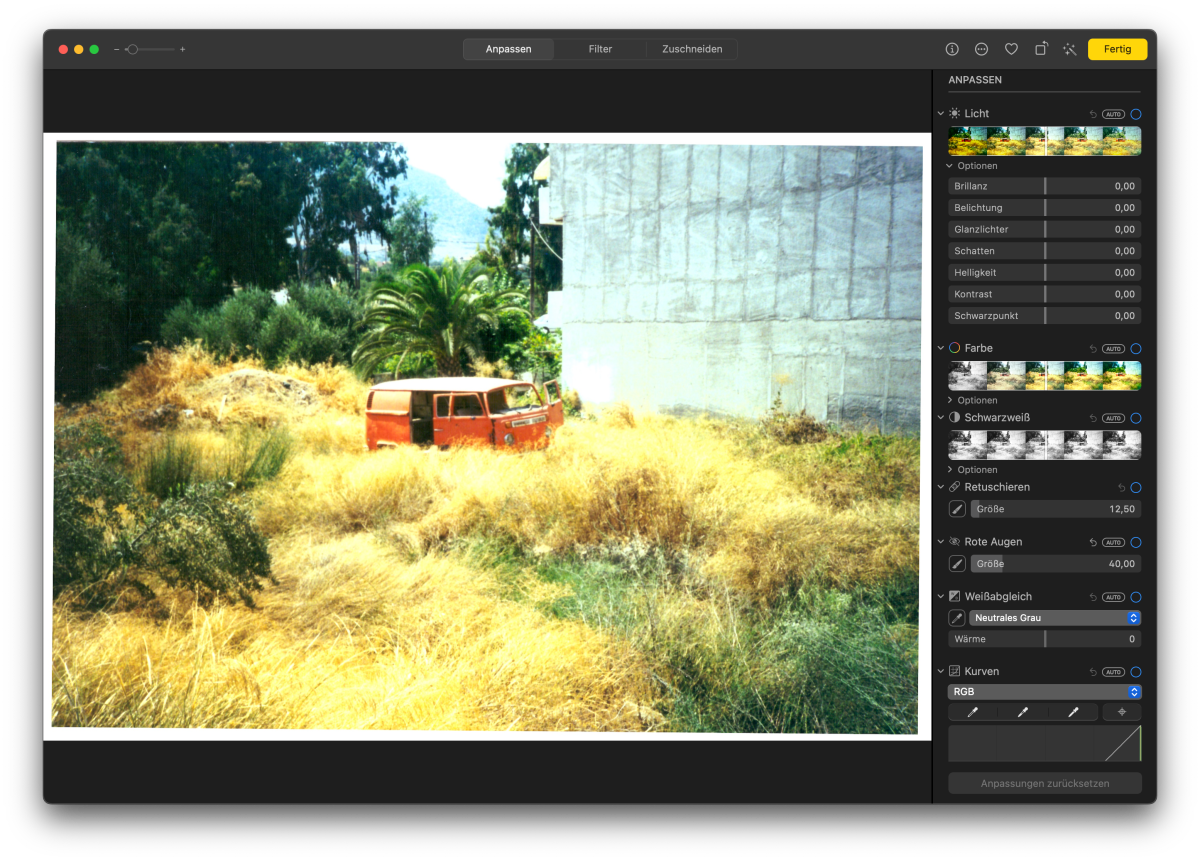This screenshot has width=1200, height=861.
Task: Undo Weißabgleich changes with reset arrow
Action: click(x=1093, y=597)
